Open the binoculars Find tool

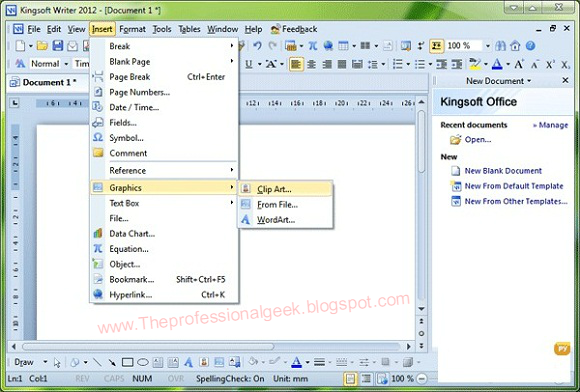pyautogui.click(x=500, y=46)
